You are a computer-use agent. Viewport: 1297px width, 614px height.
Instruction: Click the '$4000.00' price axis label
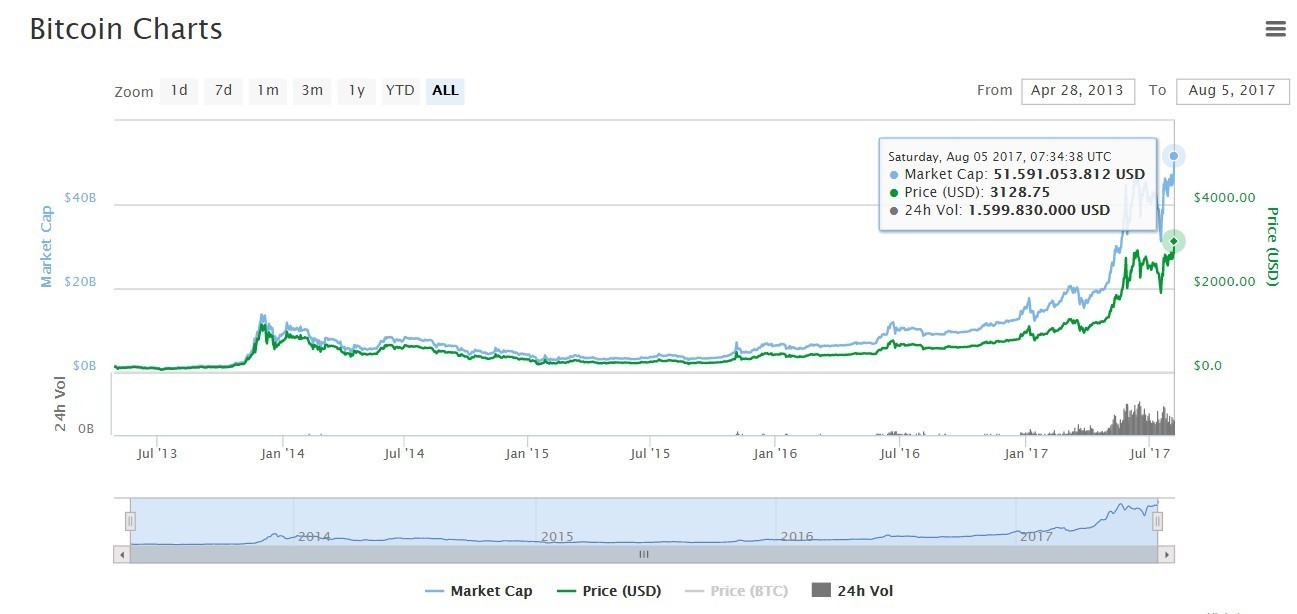pos(1225,197)
